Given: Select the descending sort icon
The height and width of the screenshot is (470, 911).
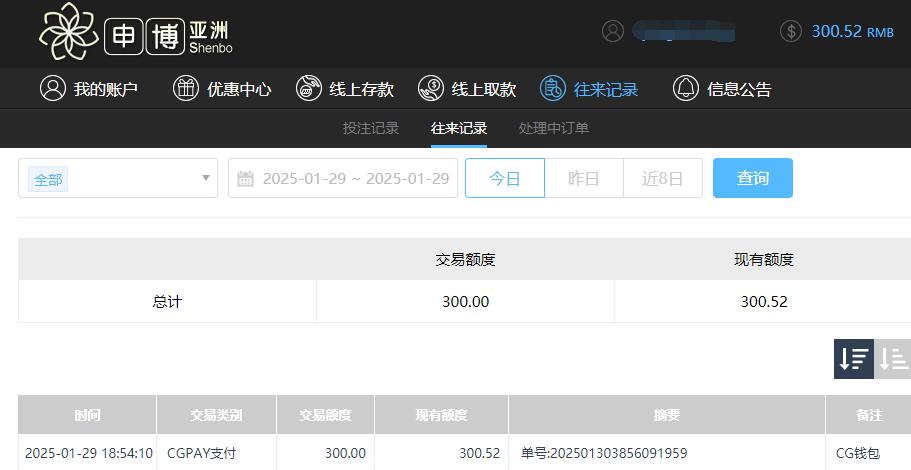Looking at the screenshot, I should point(854,359).
